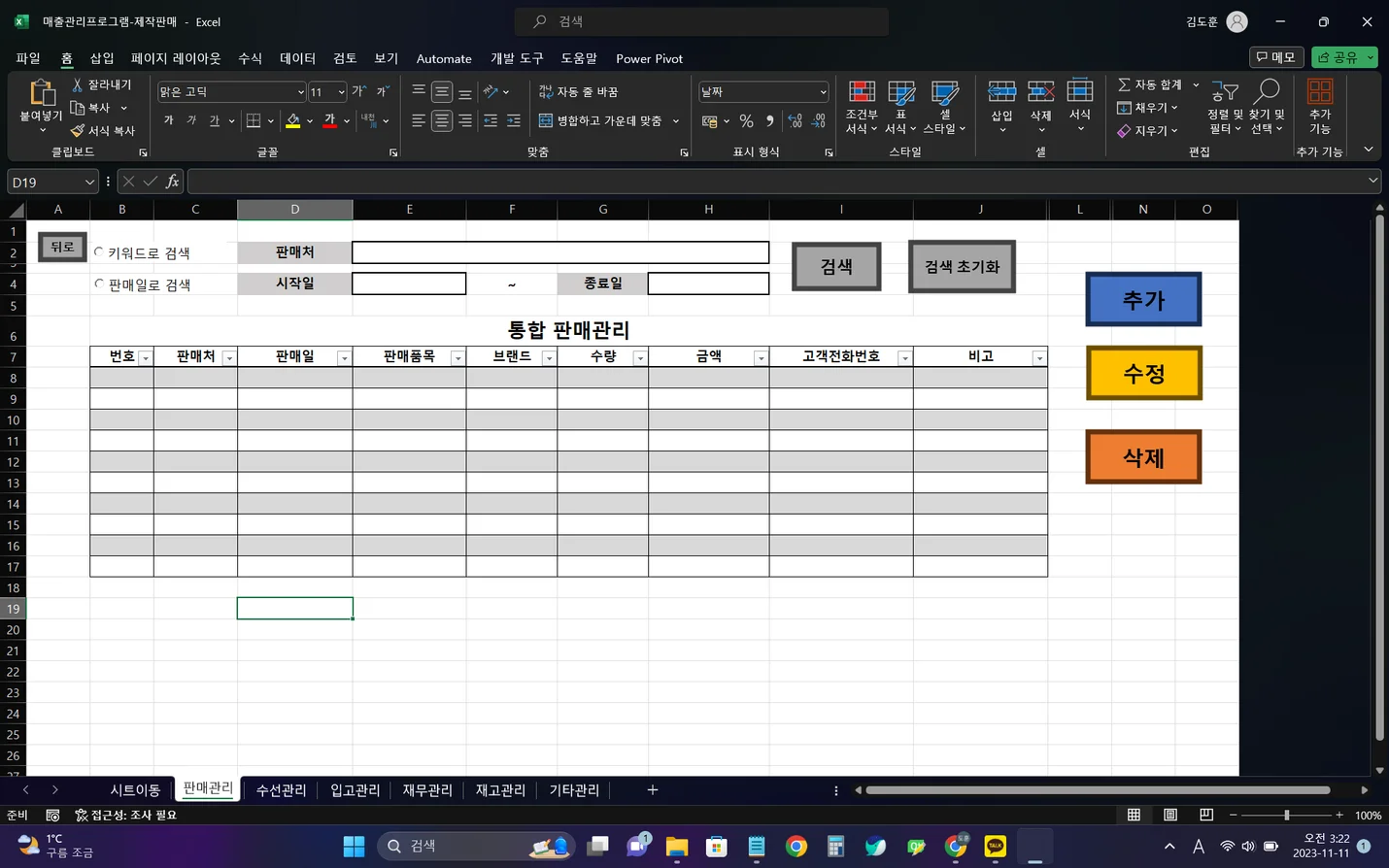Open Find & Select (찾기 및 선택)
The image size is (1389, 868).
pos(1267,107)
